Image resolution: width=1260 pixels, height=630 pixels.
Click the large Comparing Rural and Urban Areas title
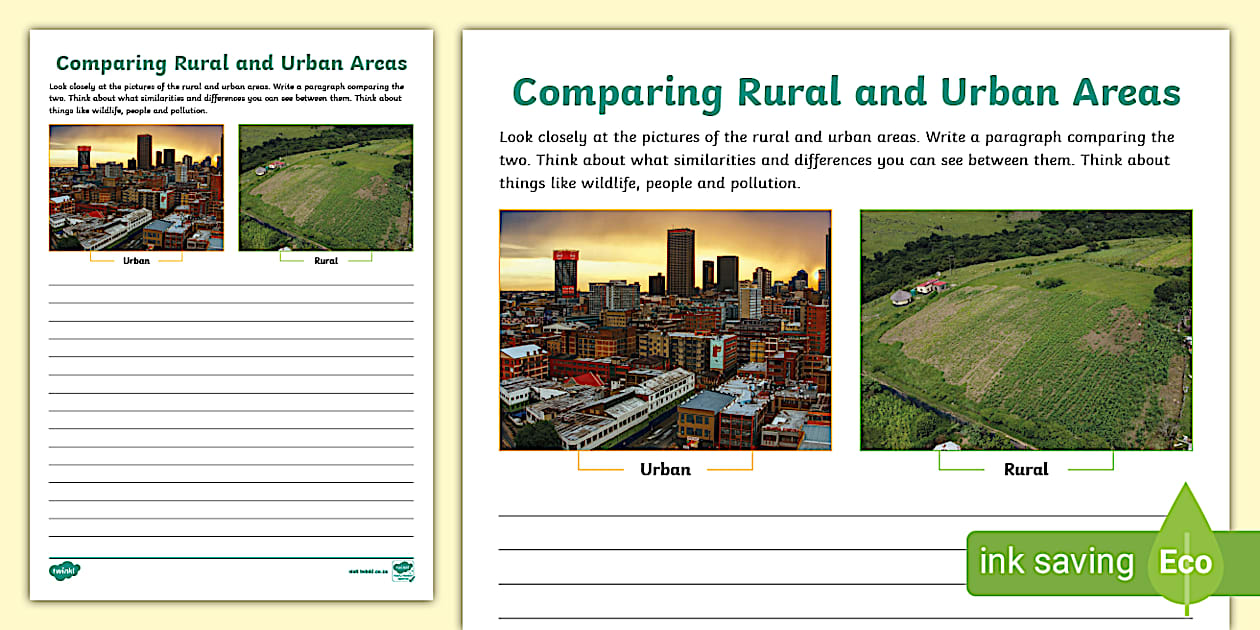coord(846,93)
